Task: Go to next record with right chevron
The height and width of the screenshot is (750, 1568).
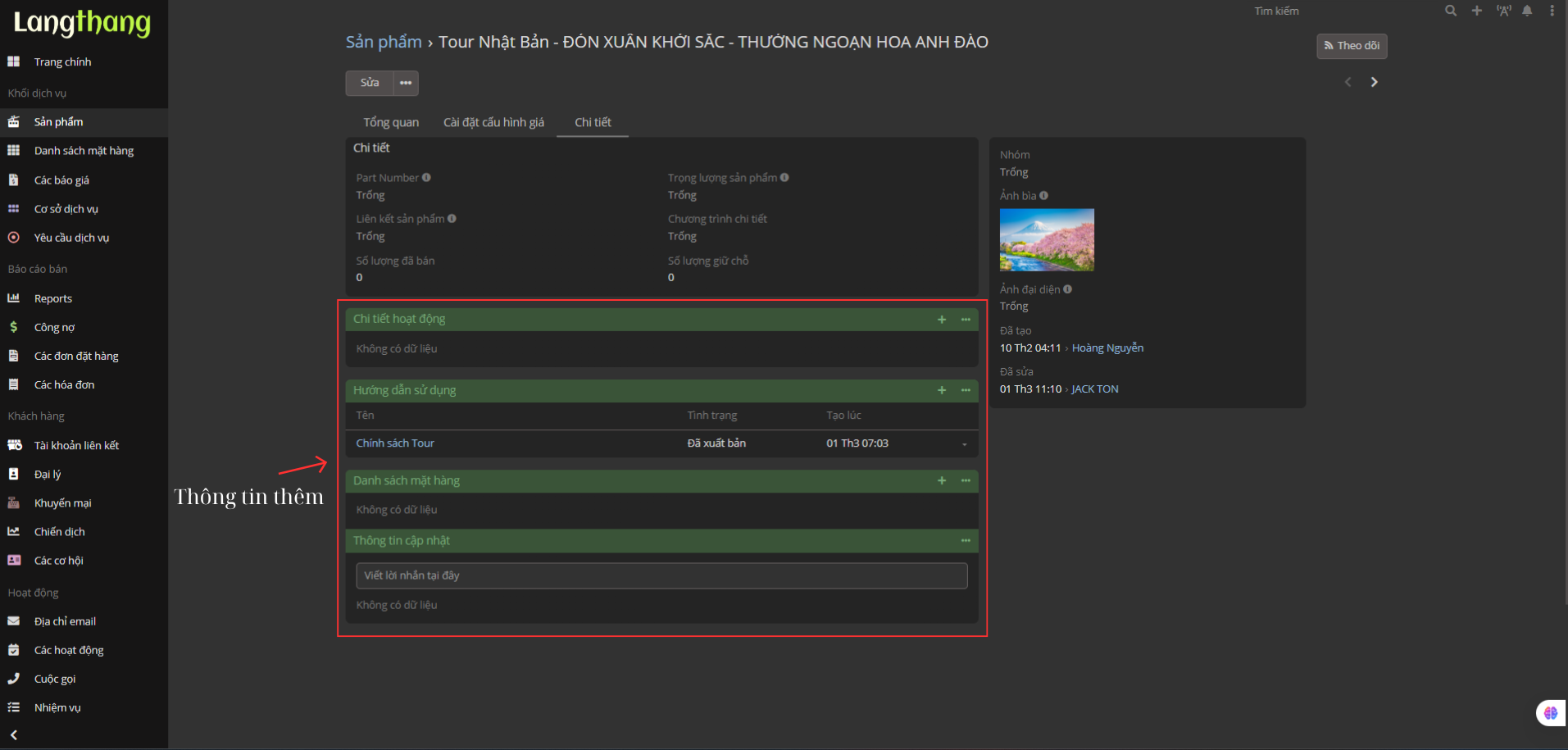Action: (x=1374, y=82)
